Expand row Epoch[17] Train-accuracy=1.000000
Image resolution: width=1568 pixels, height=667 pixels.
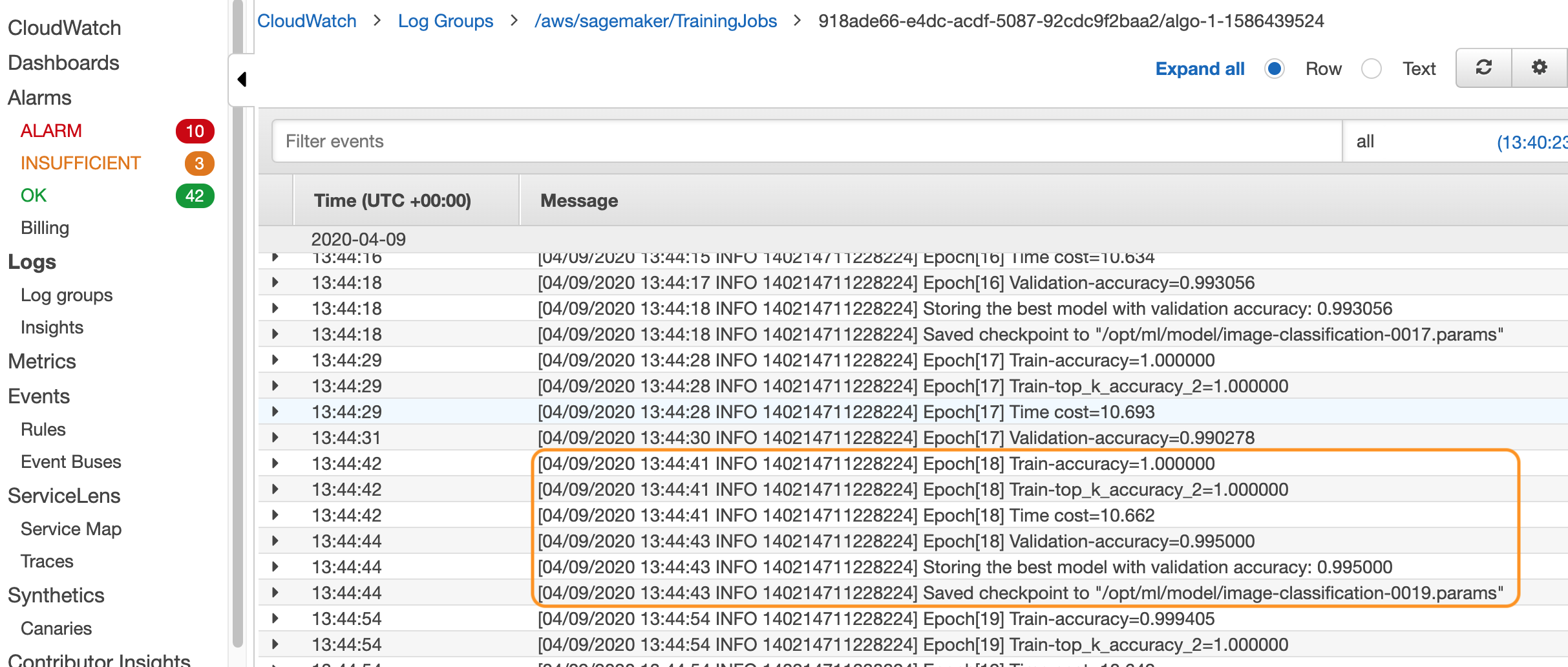(275, 360)
